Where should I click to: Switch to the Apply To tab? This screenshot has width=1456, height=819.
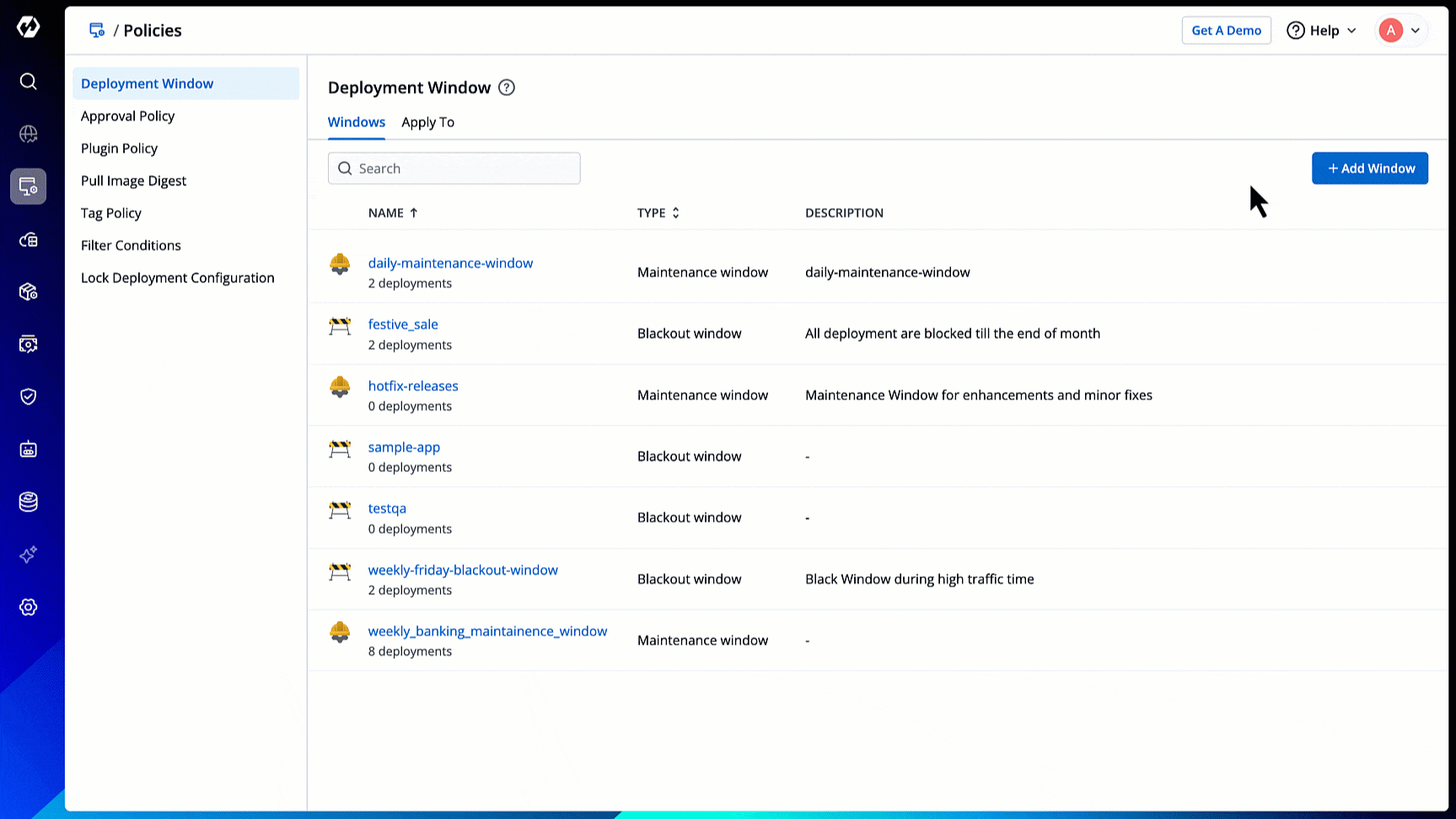coord(427,122)
